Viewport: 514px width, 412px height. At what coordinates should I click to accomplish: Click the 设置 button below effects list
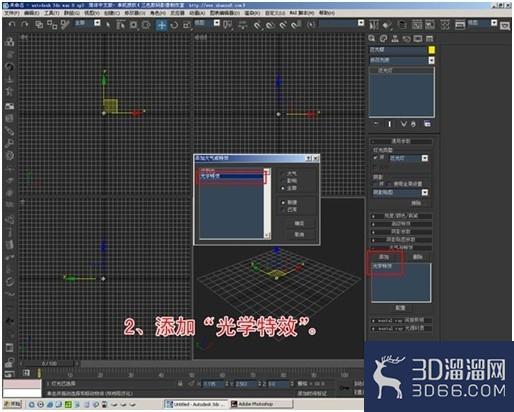400,307
